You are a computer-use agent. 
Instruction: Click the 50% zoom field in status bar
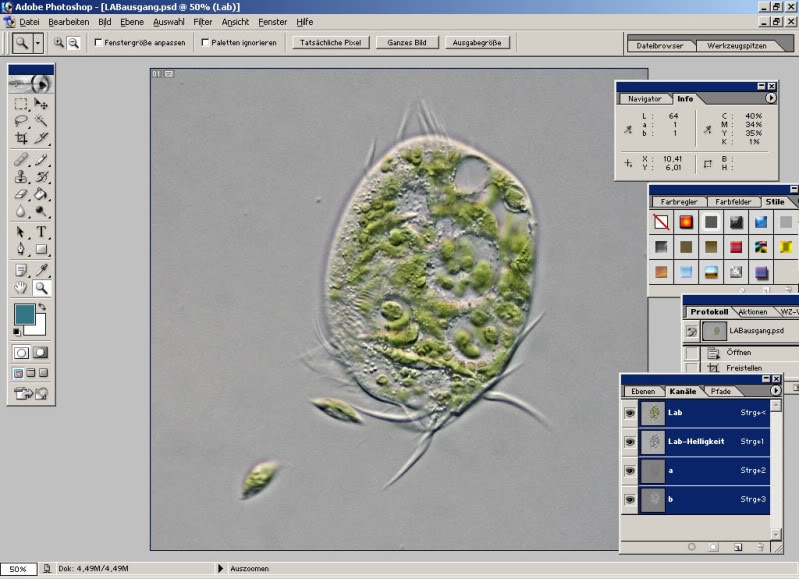pyautogui.click(x=18, y=569)
